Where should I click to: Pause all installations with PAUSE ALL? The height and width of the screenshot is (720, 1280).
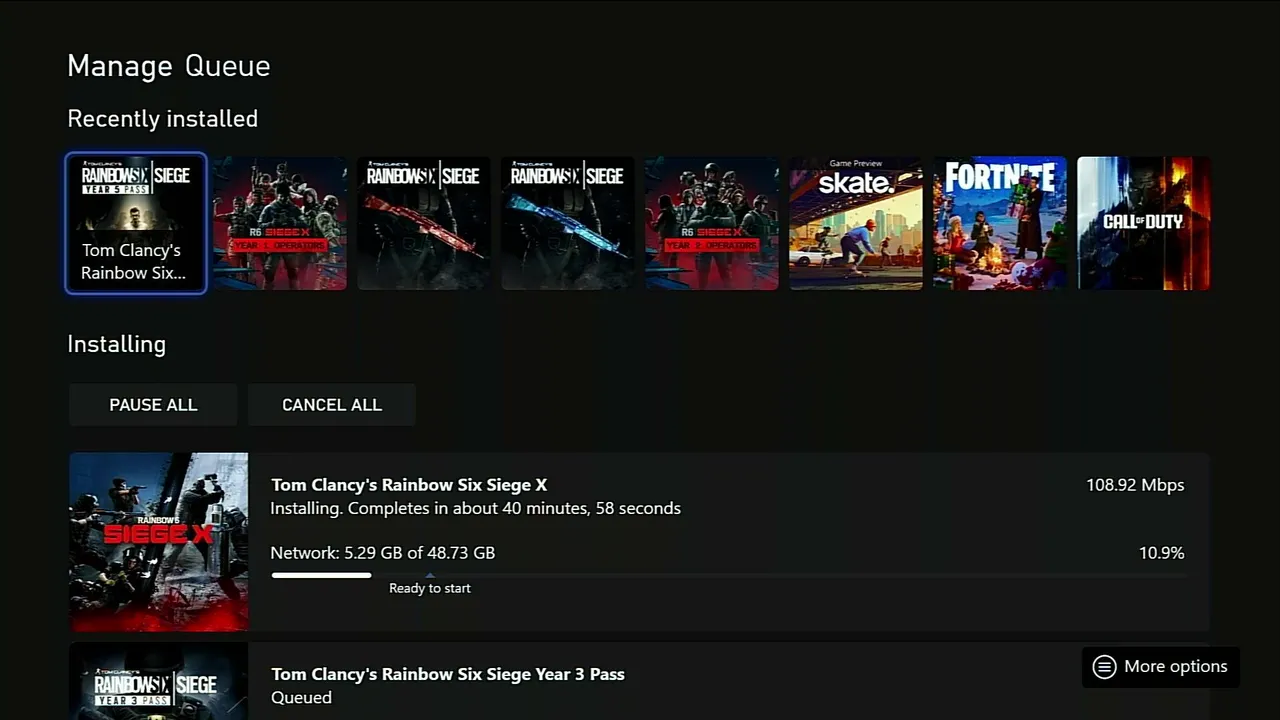[x=153, y=405]
